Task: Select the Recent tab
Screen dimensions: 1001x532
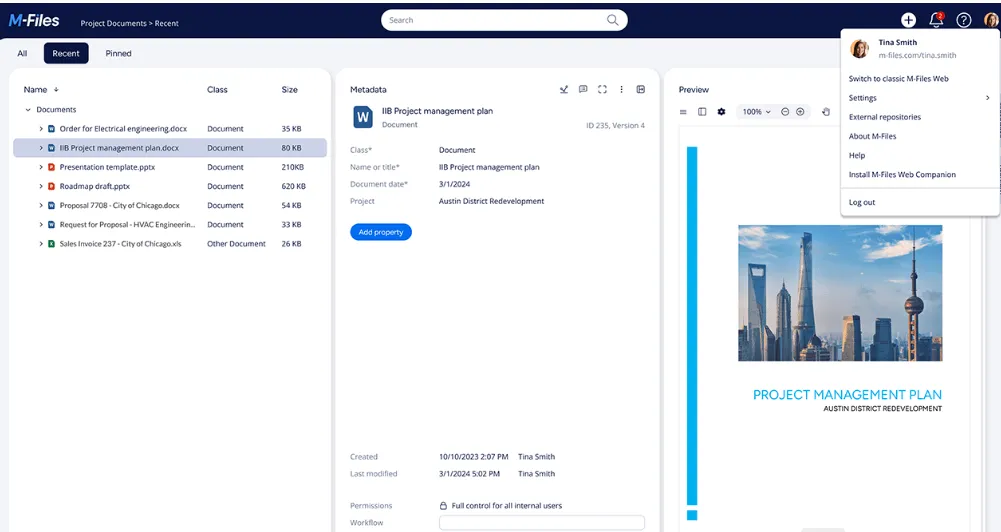Action: (x=66, y=53)
